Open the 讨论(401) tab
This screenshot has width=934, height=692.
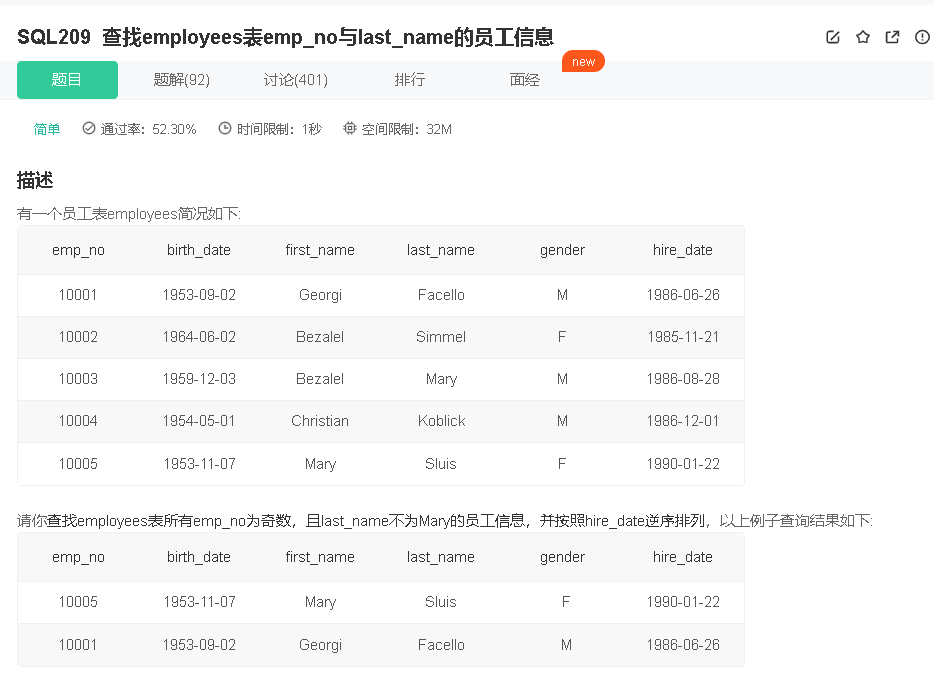point(296,80)
